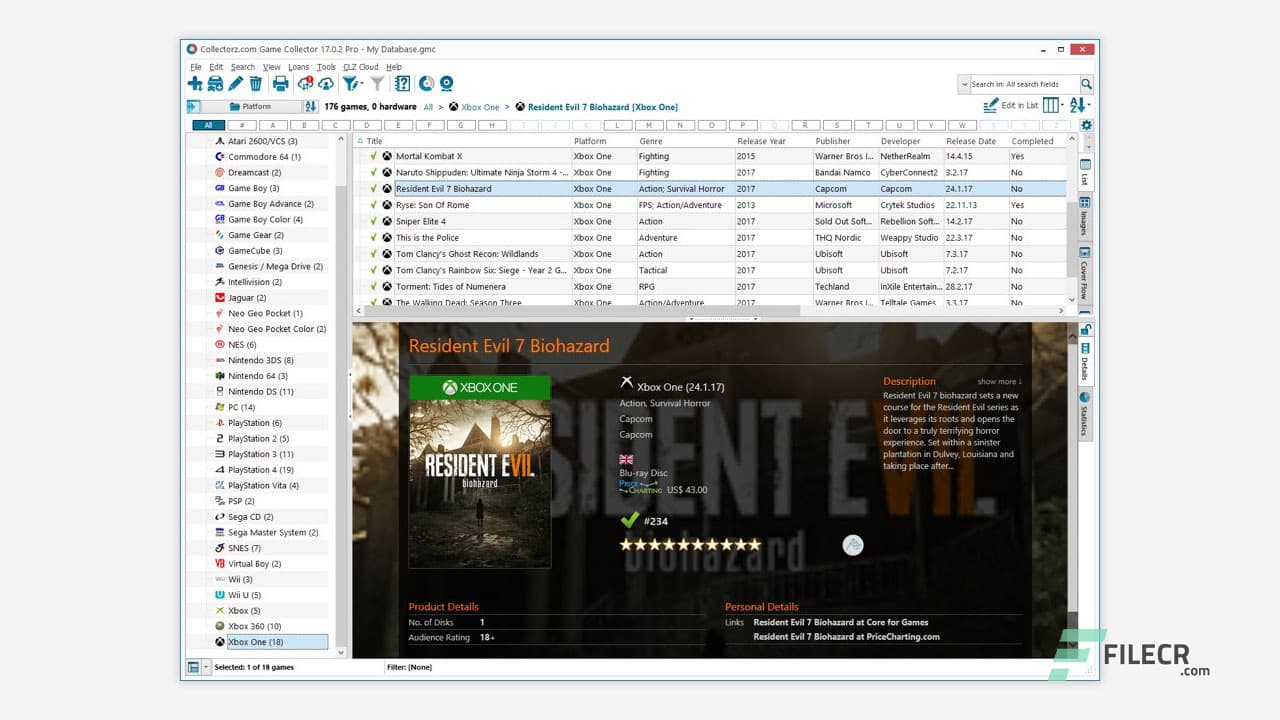Open the column layout dropdown arrow
The height and width of the screenshot is (720, 1280).
(1062, 106)
